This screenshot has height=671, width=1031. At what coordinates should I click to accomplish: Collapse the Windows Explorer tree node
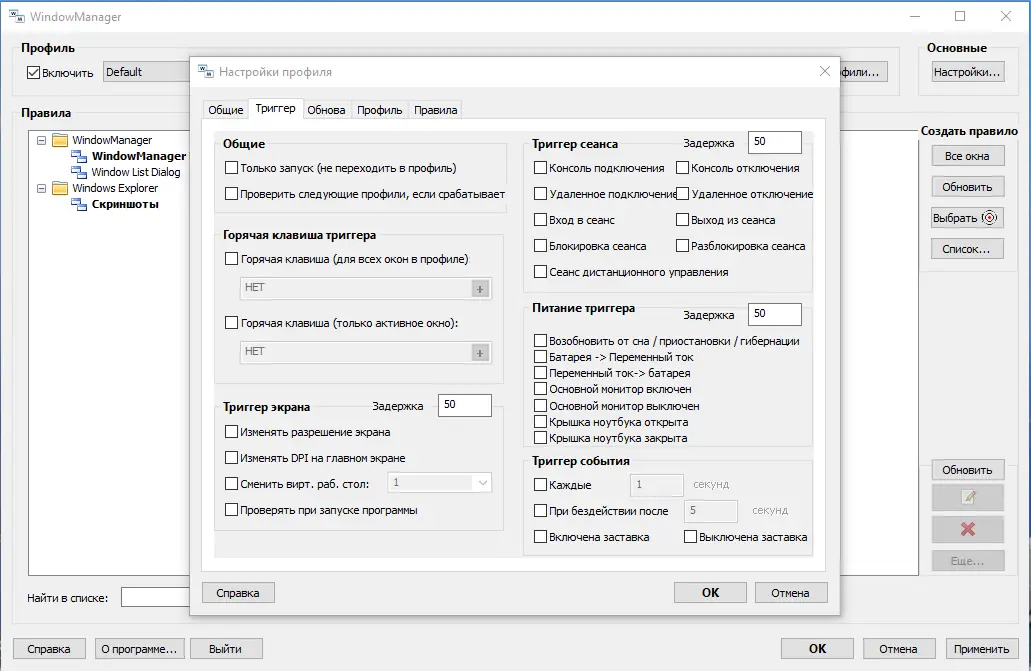click(x=41, y=188)
